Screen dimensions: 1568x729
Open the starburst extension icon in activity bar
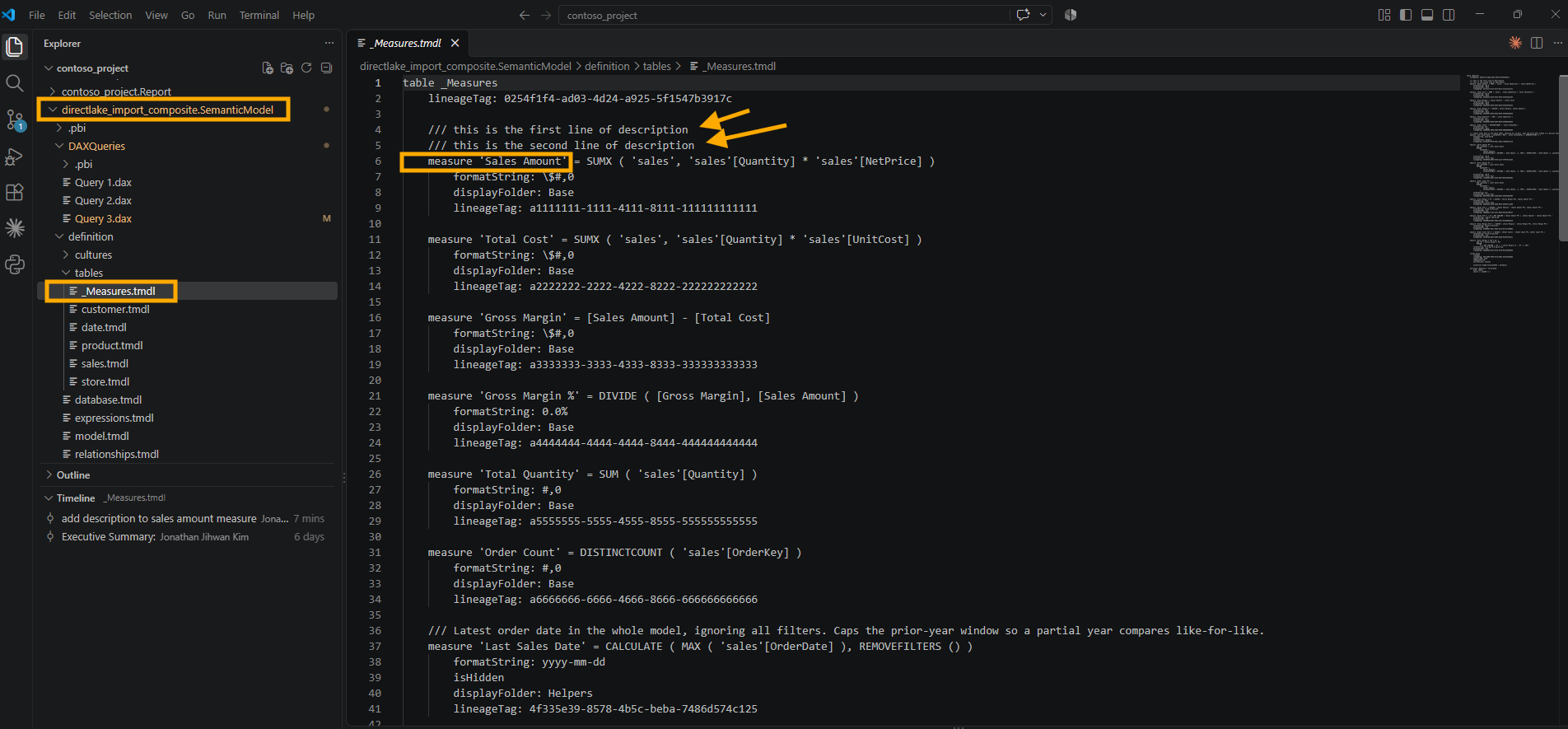point(15,228)
